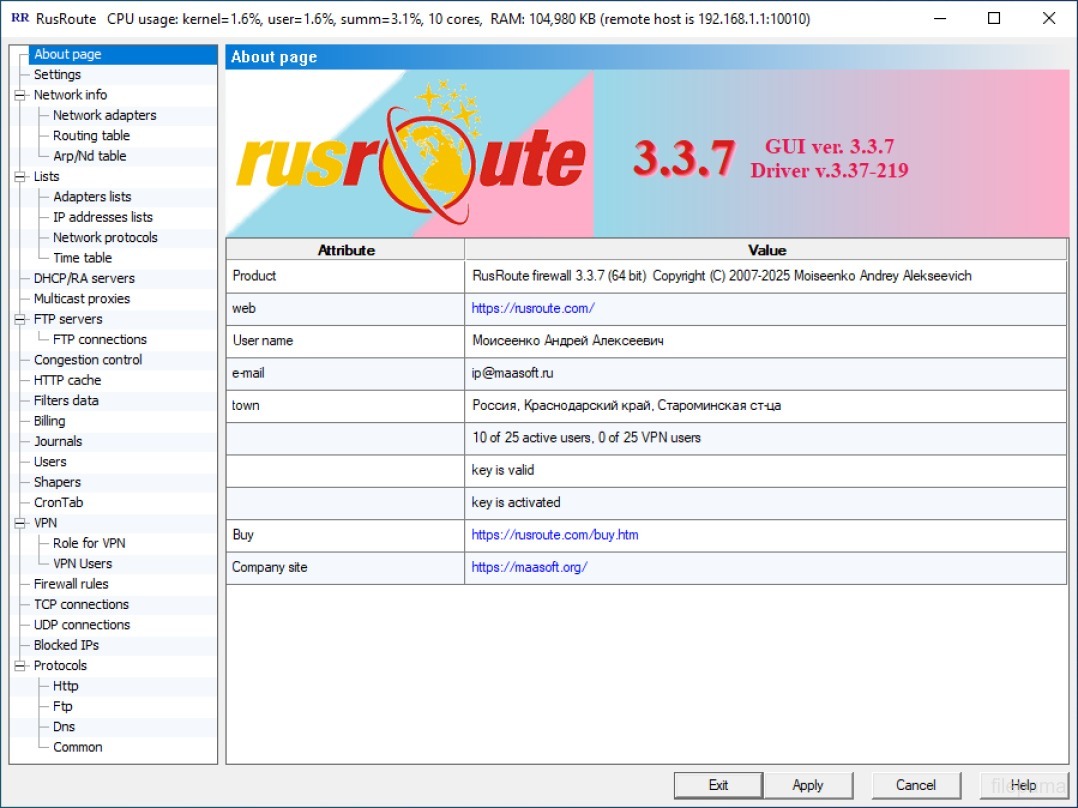Viewport: 1078px width, 808px height.
Task: Collapse the VPN tree branch
Action: (19, 522)
